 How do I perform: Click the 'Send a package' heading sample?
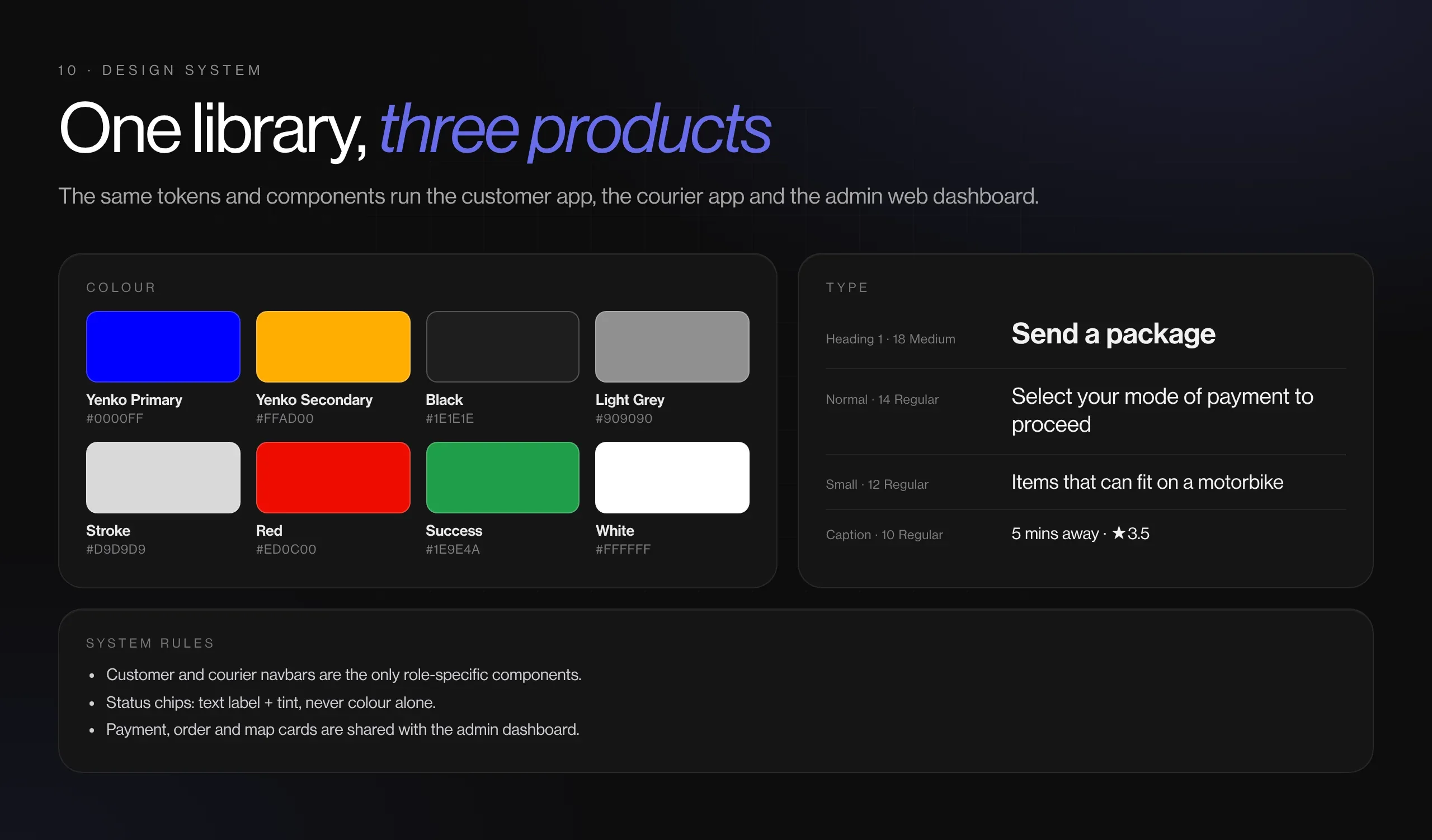click(x=1113, y=334)
